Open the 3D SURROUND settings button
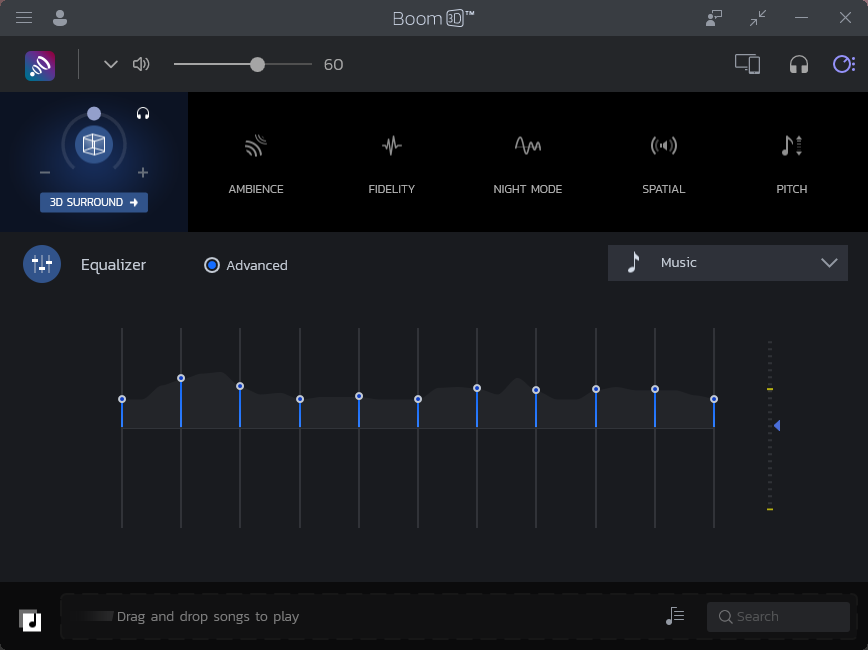Image resolution: width=868 pixels, height=650 pixels. point(94,202)
